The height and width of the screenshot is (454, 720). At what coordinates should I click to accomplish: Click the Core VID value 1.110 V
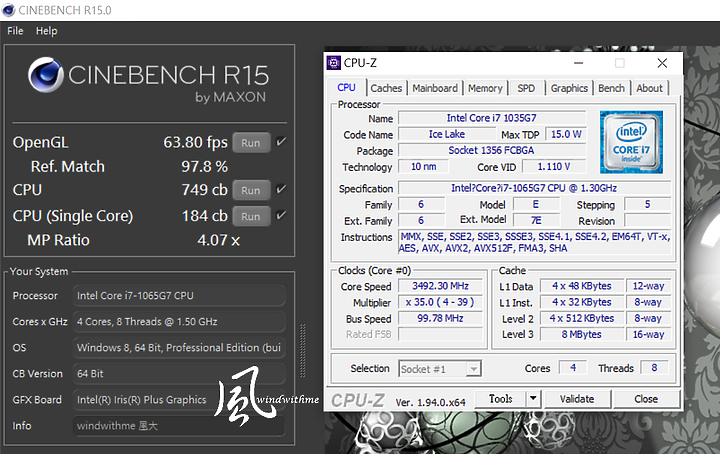coord(554,167)
